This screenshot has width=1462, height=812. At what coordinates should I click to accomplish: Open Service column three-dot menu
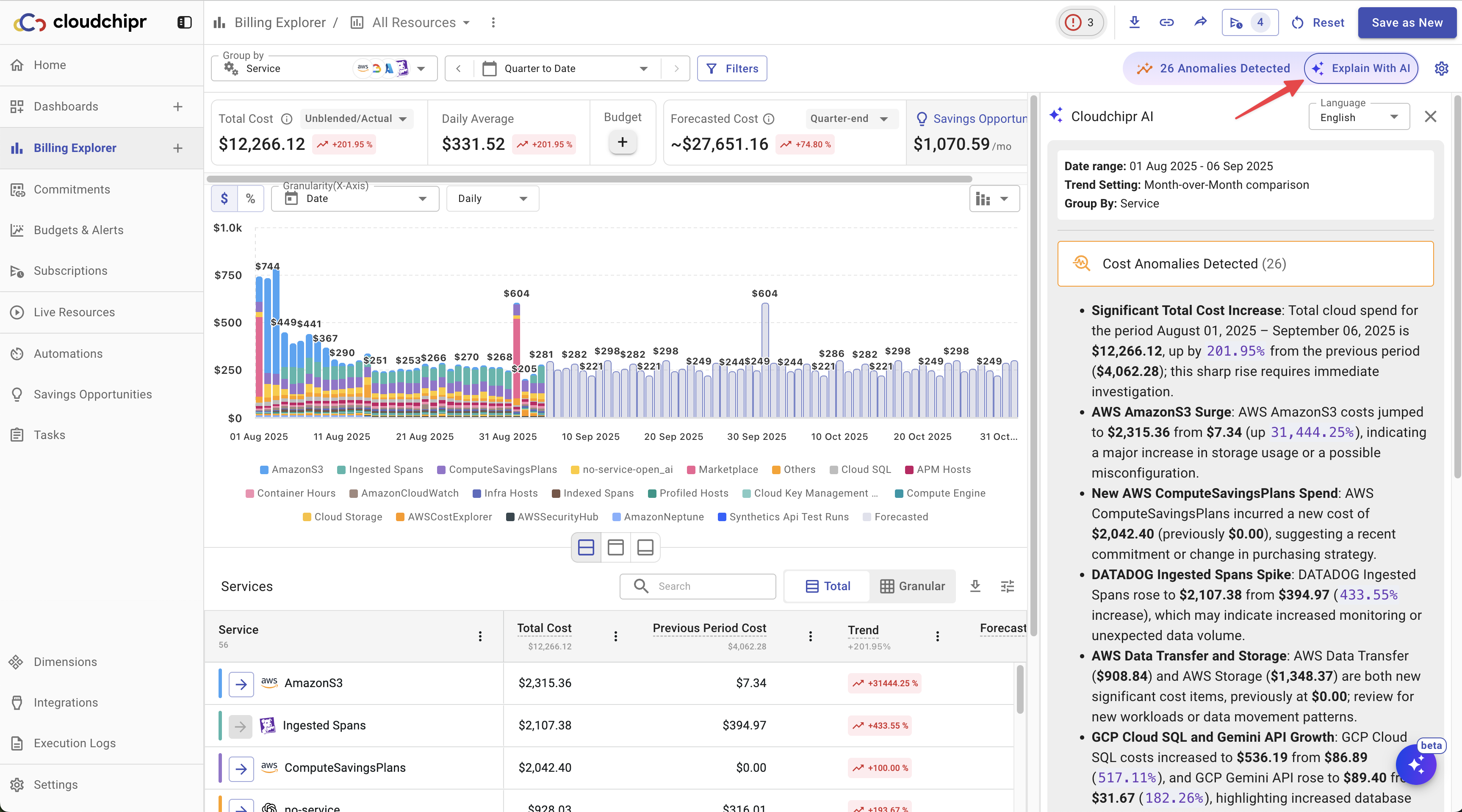pos(480,636)
